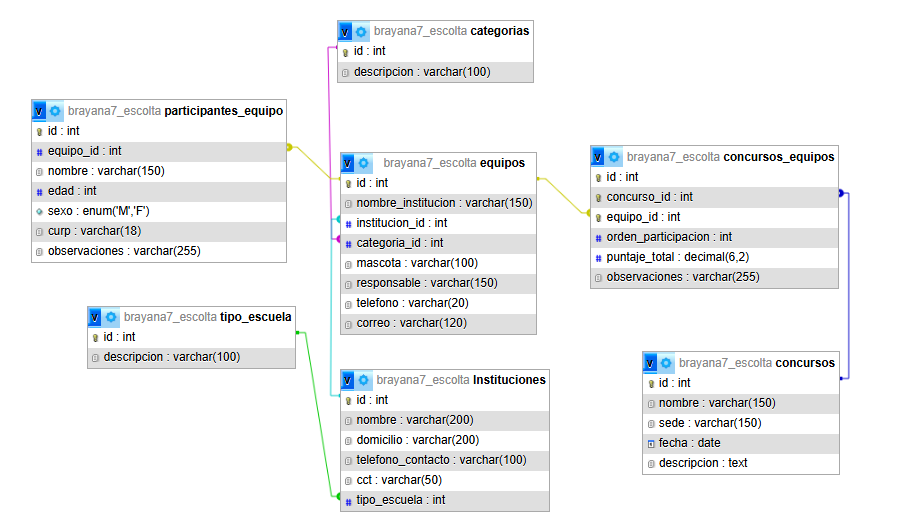This screenshot has width=913, height=520.
Task: Open settings gear of participantes_equipo table
Action: click(56, 111)
